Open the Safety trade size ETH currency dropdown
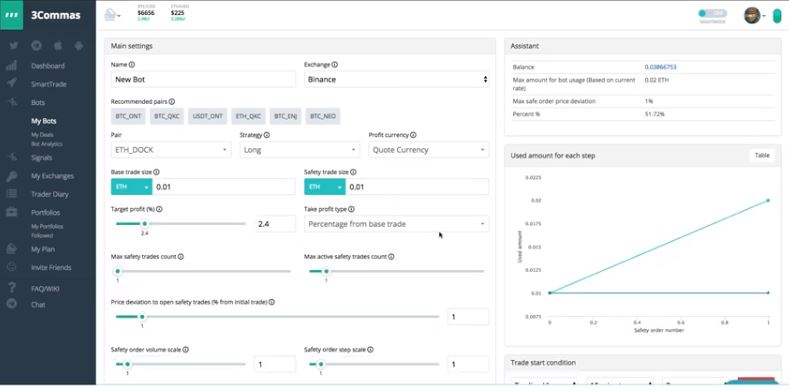The height and width of the screenshot is (390, 789). click(325, 187)
